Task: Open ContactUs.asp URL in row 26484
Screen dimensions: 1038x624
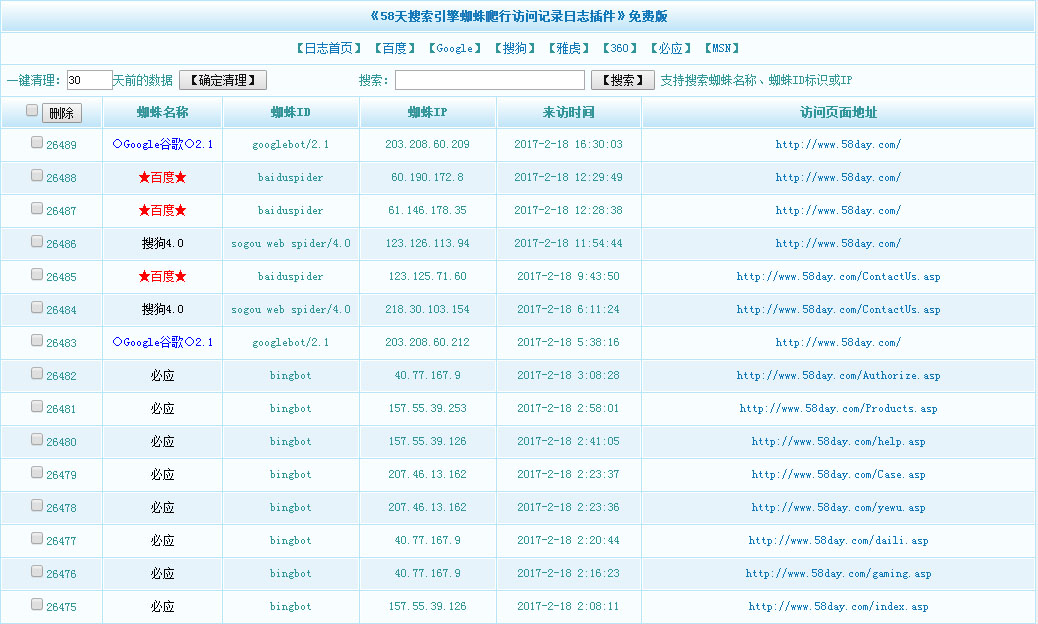Action: pyautogui.click(x=838, y=309)
